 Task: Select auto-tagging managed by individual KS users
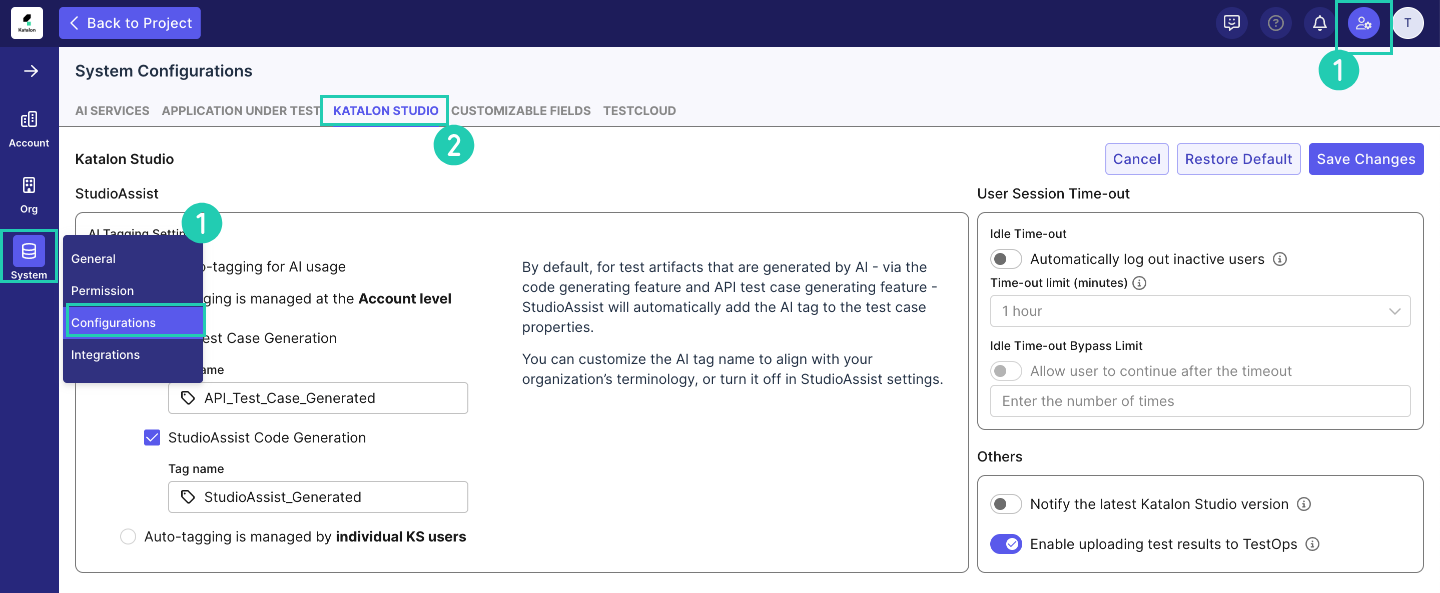pyautogui.click(x=128, y=537)
